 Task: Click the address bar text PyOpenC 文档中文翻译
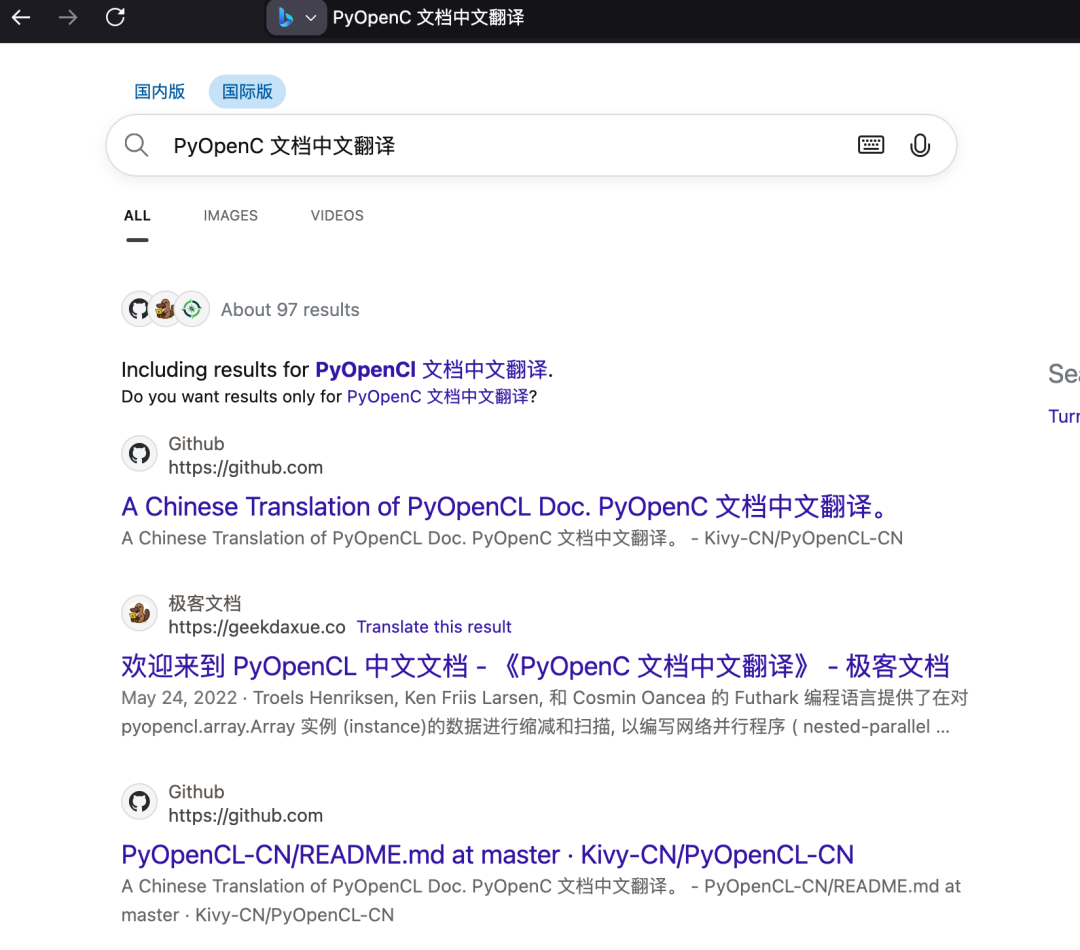pyautogui.click(x=428, y=17)
